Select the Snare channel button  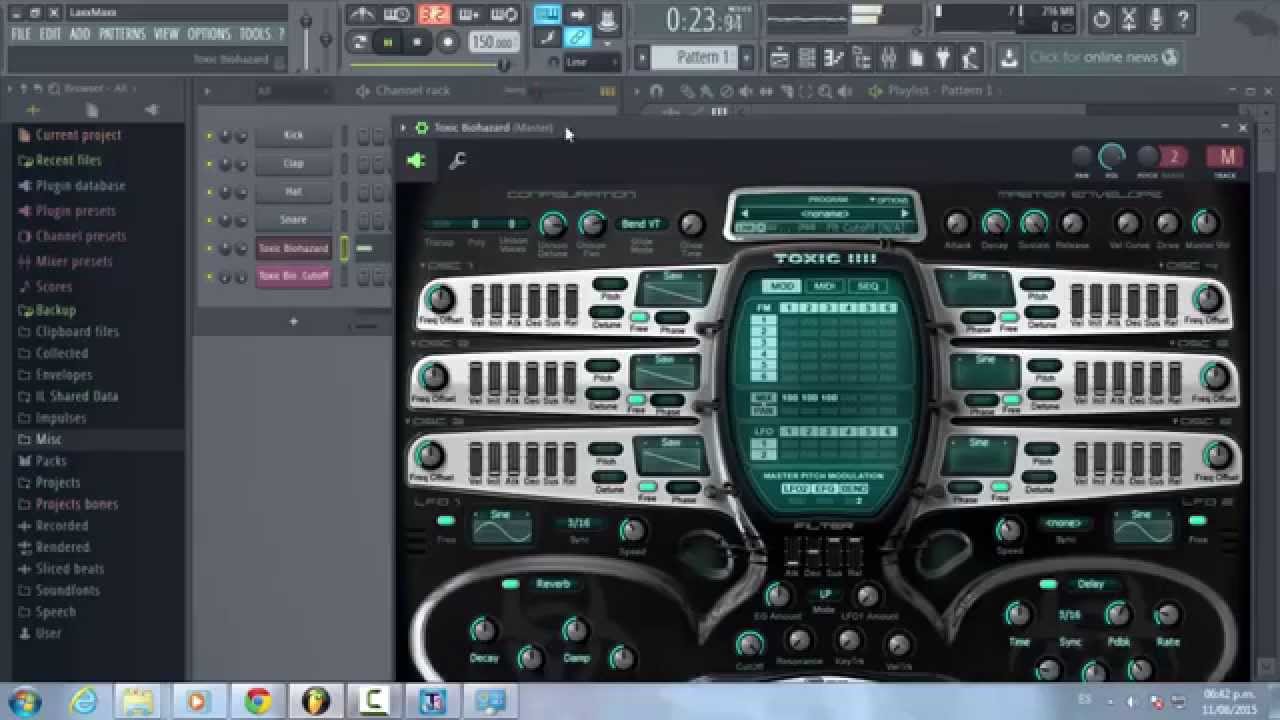pyautogui.click(x=293, y=220)
